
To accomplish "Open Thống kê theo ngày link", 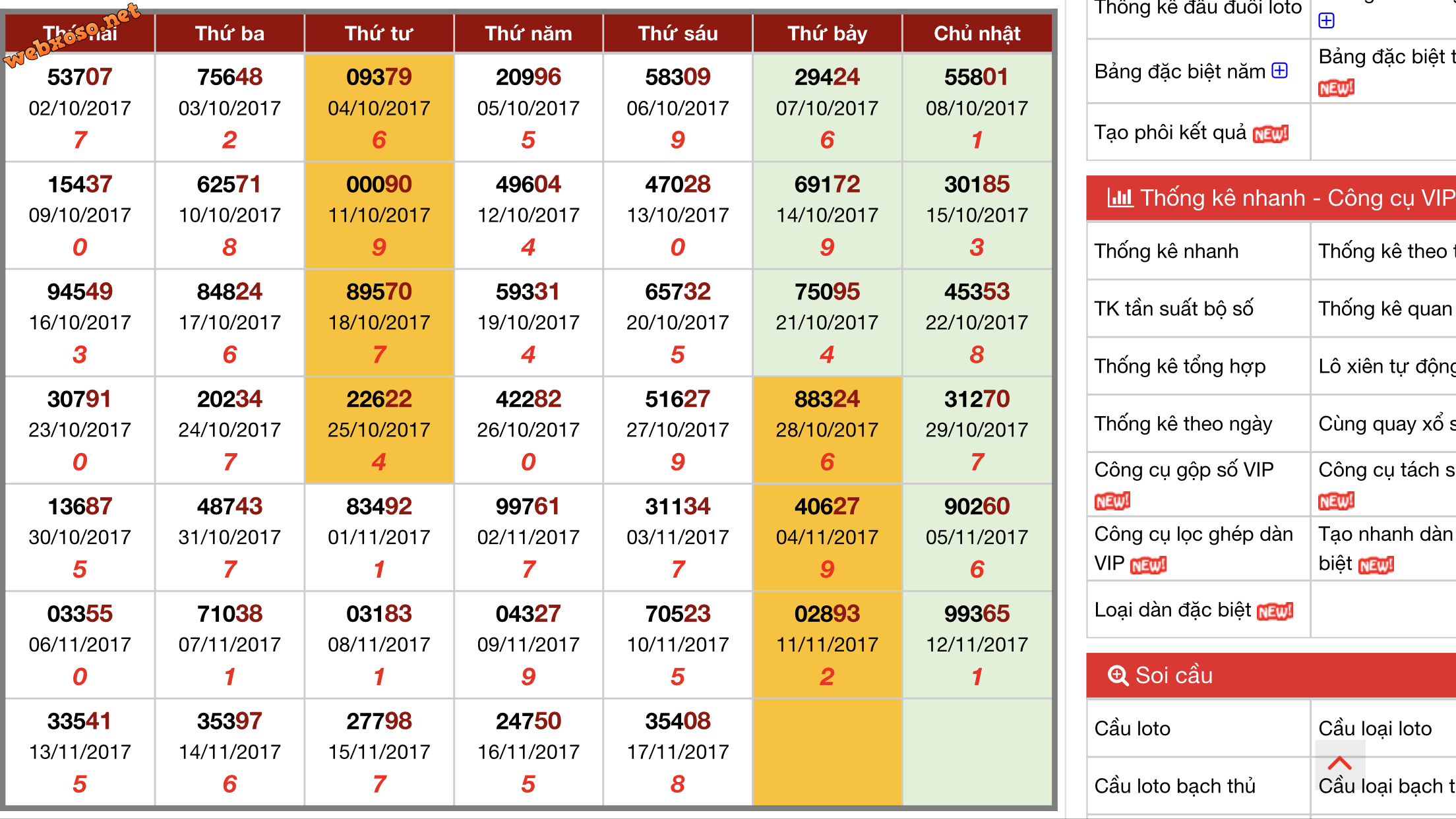I will click(x=1183, y=423).
